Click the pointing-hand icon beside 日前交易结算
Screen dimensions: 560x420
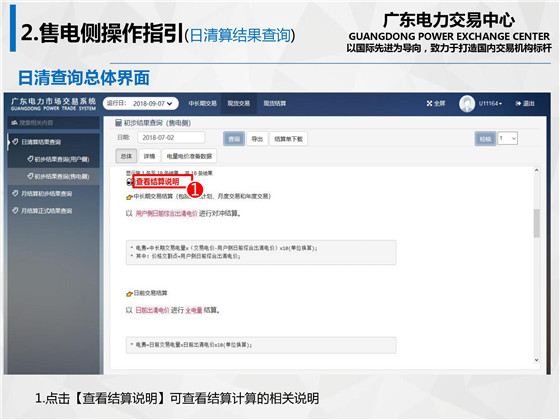pyautogui.click(x=129, y=294)
